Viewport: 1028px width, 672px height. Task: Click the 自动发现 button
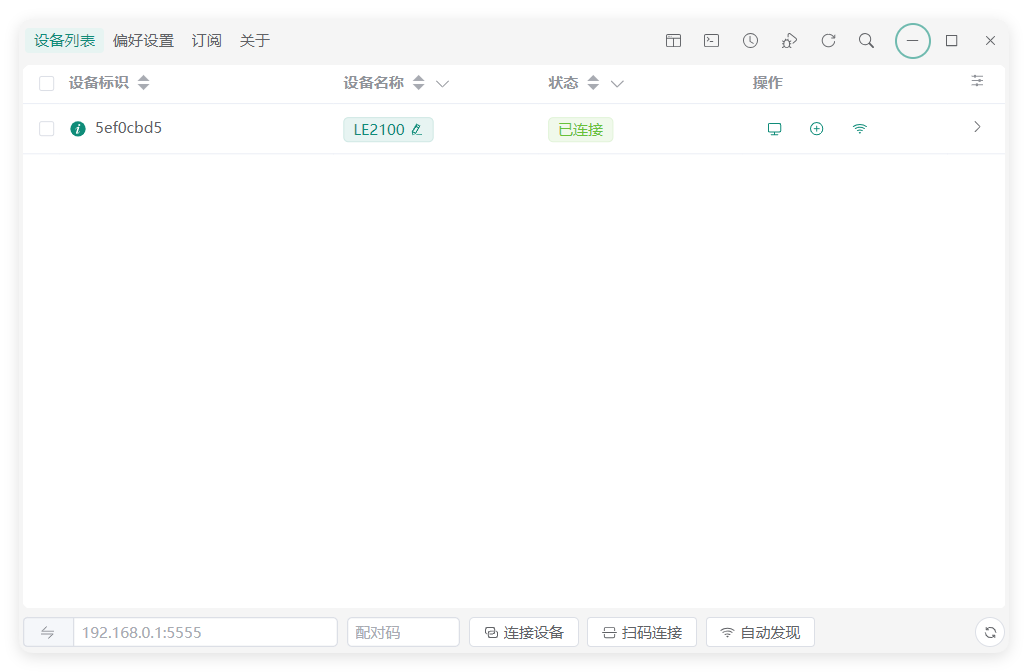tap(761, 632)
